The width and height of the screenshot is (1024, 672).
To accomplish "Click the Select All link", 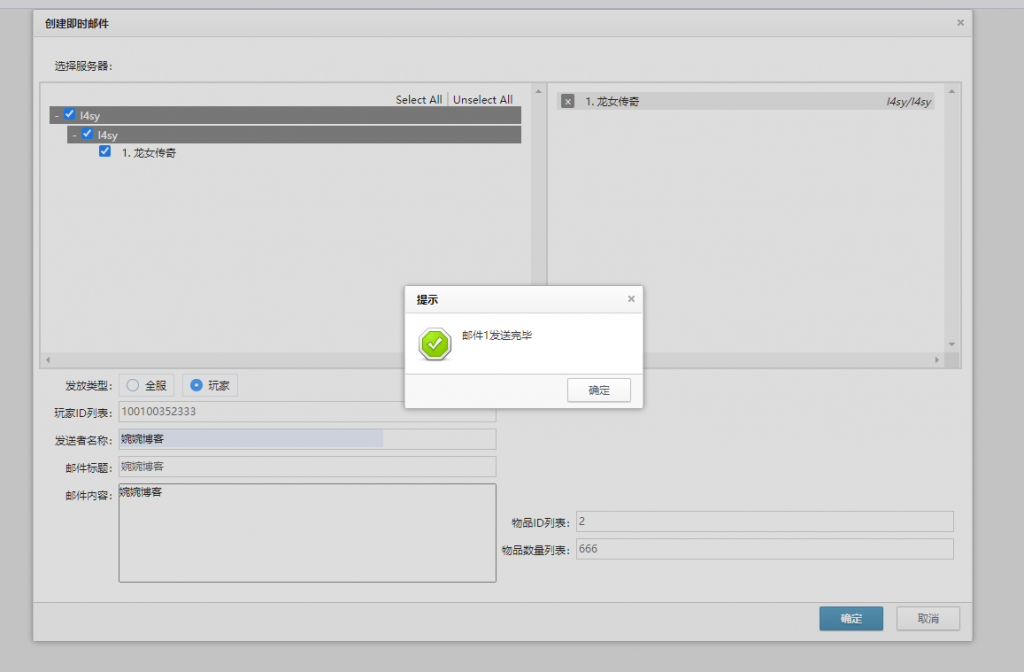I will point(418,100).
